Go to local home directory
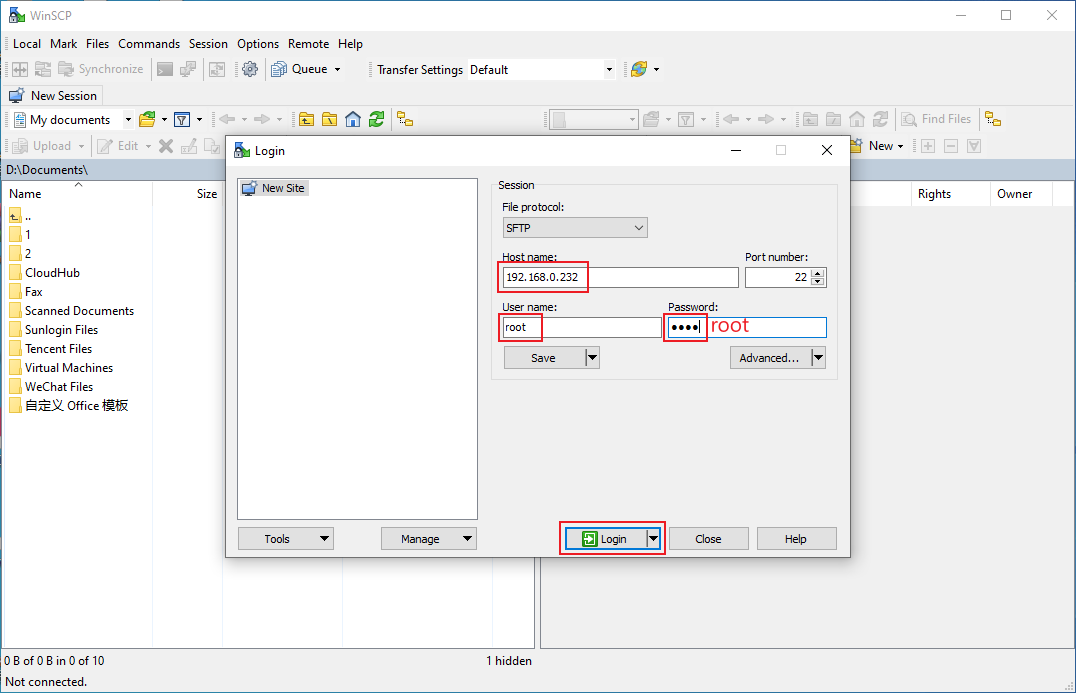 tap(353, 119)
